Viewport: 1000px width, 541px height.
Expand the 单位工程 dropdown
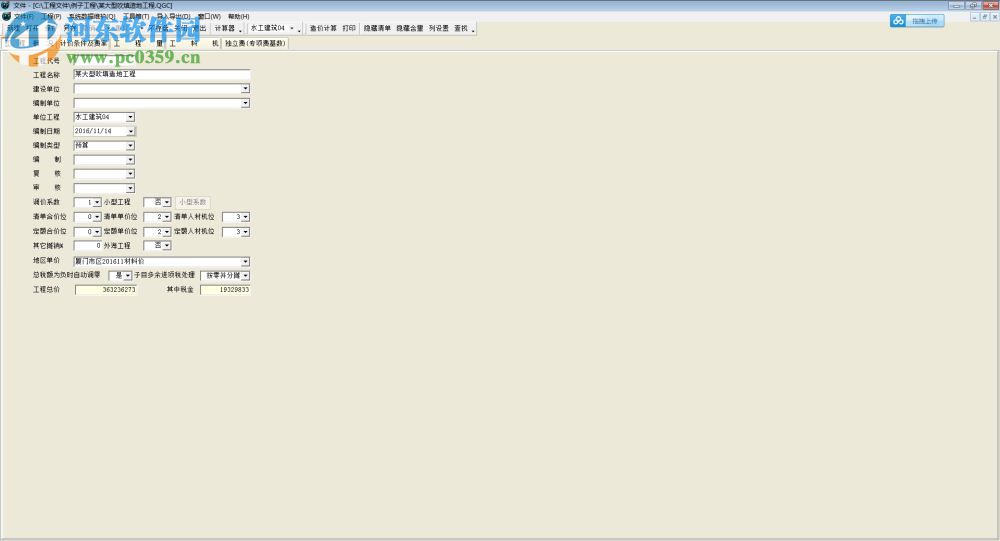click(130, 117)
